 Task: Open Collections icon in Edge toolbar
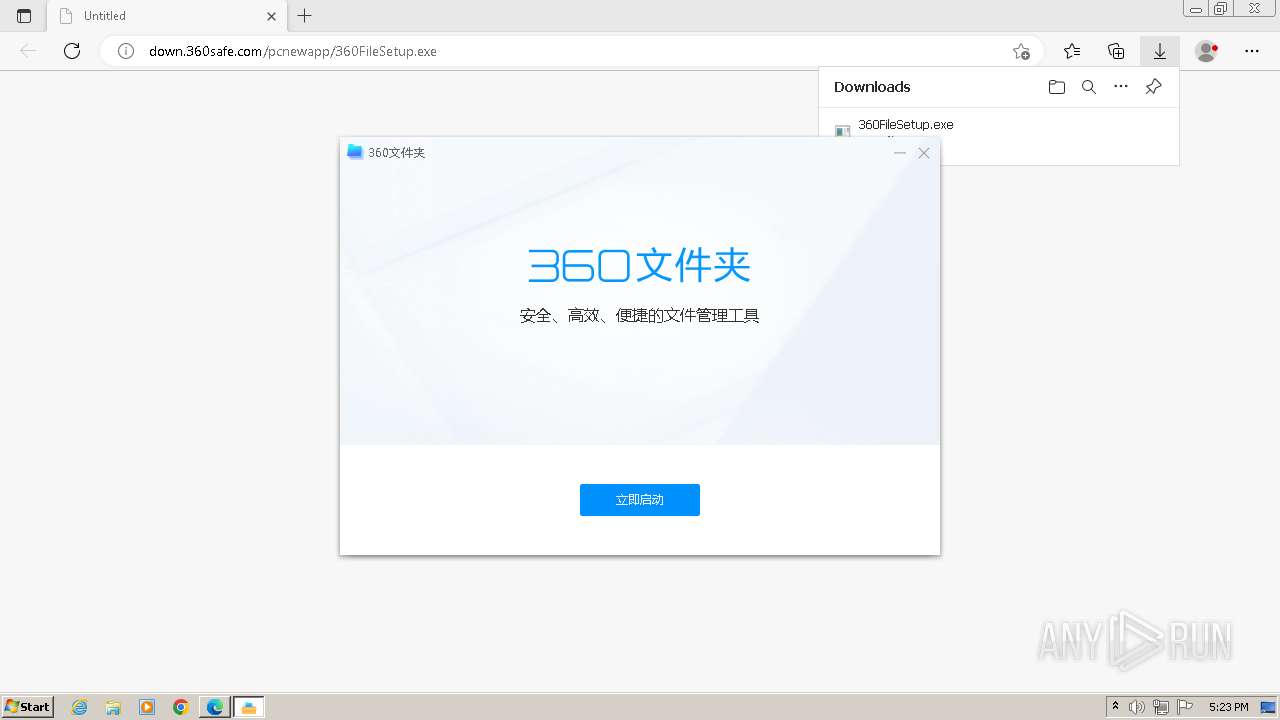(x=1116, y=51)
